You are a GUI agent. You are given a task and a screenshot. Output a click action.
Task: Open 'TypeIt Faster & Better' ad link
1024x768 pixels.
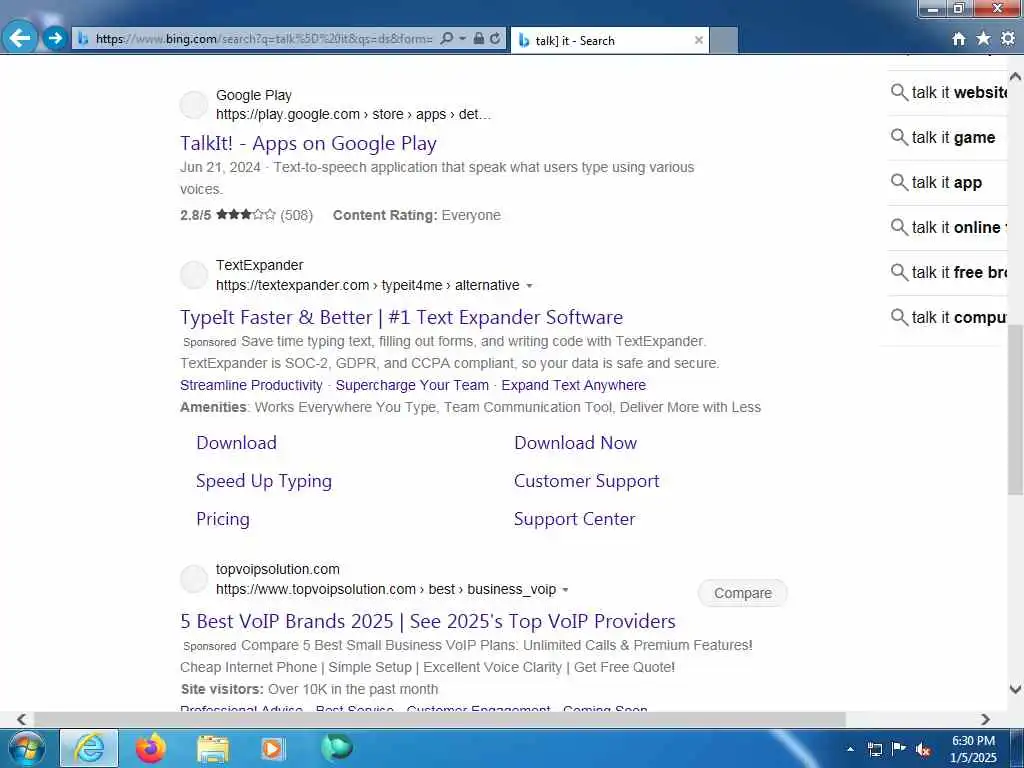402,317
